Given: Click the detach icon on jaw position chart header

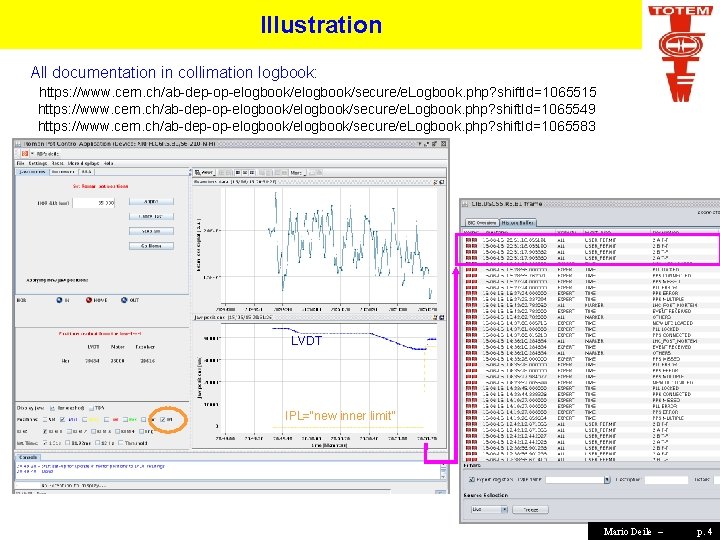Looking at the screenshot, I should coord(442,317).
